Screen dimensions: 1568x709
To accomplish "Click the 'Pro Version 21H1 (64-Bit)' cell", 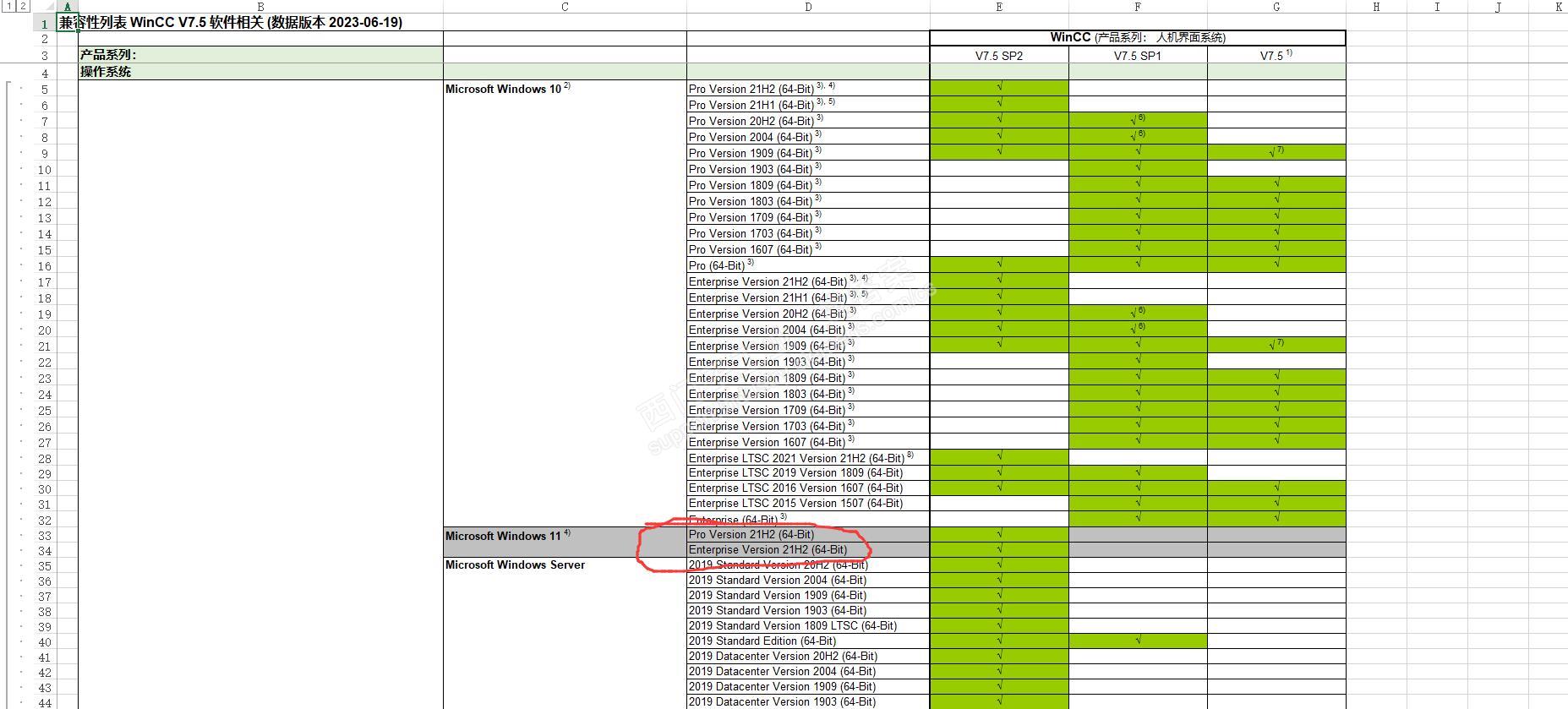I will pyautogui.click(x=808, y=105).
